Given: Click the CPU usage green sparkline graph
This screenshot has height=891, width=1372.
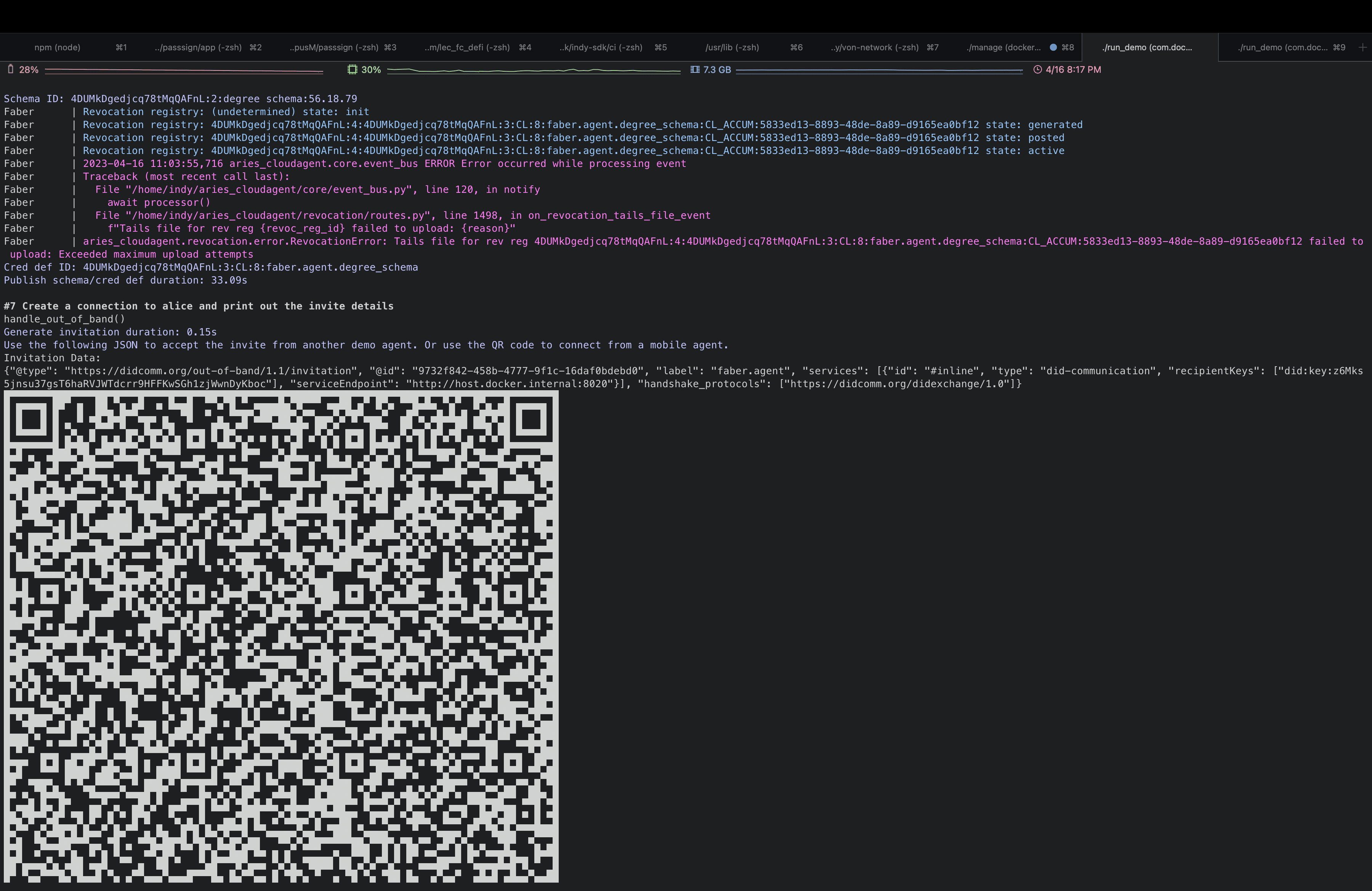Looking at the screenshot, I should pos(534,71).
